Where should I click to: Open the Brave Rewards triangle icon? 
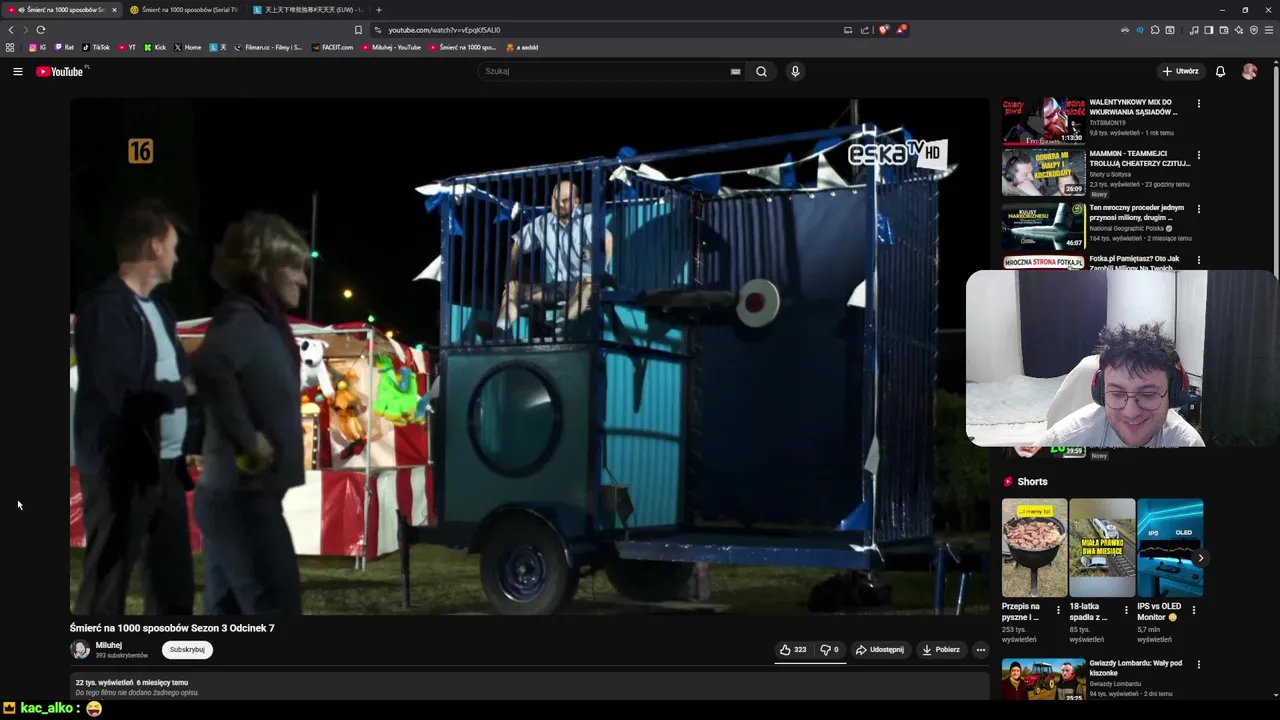[x=900, y=30]
